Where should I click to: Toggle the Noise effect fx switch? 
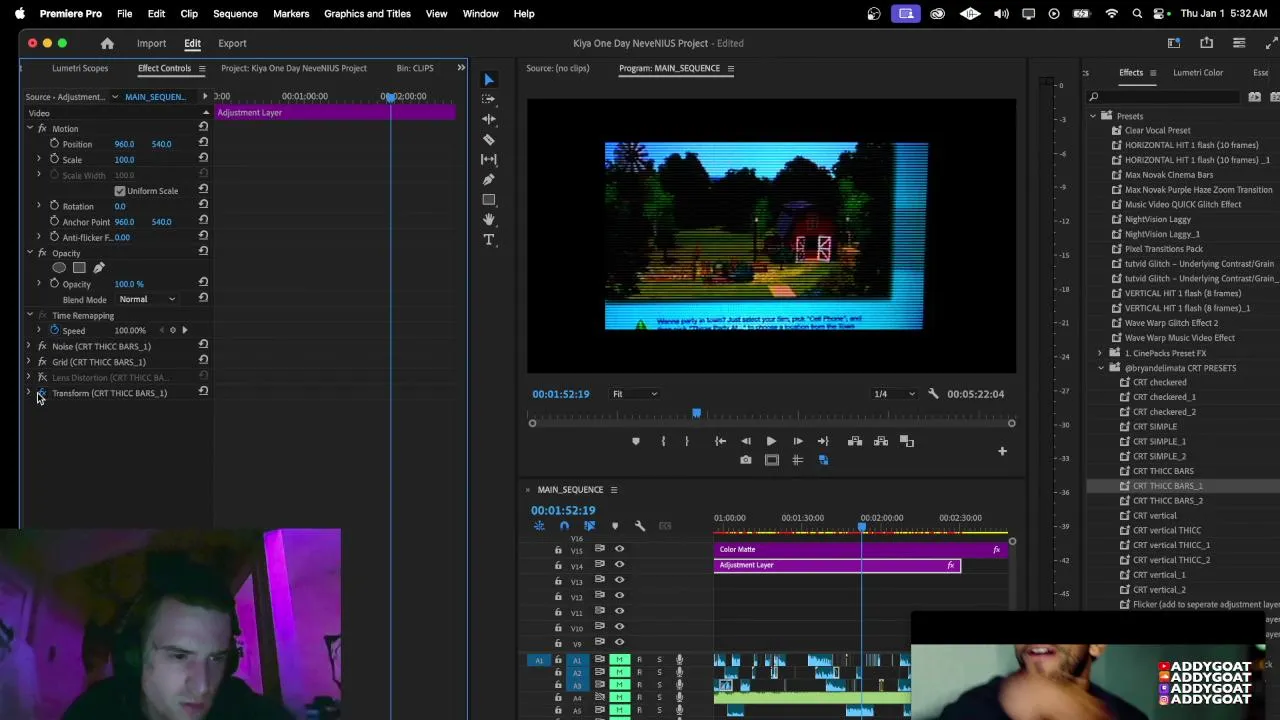(x=42, y=346)
